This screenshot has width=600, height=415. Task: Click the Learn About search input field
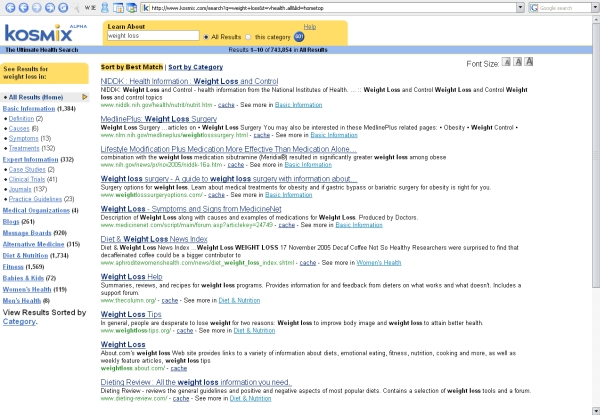(150, 36)
